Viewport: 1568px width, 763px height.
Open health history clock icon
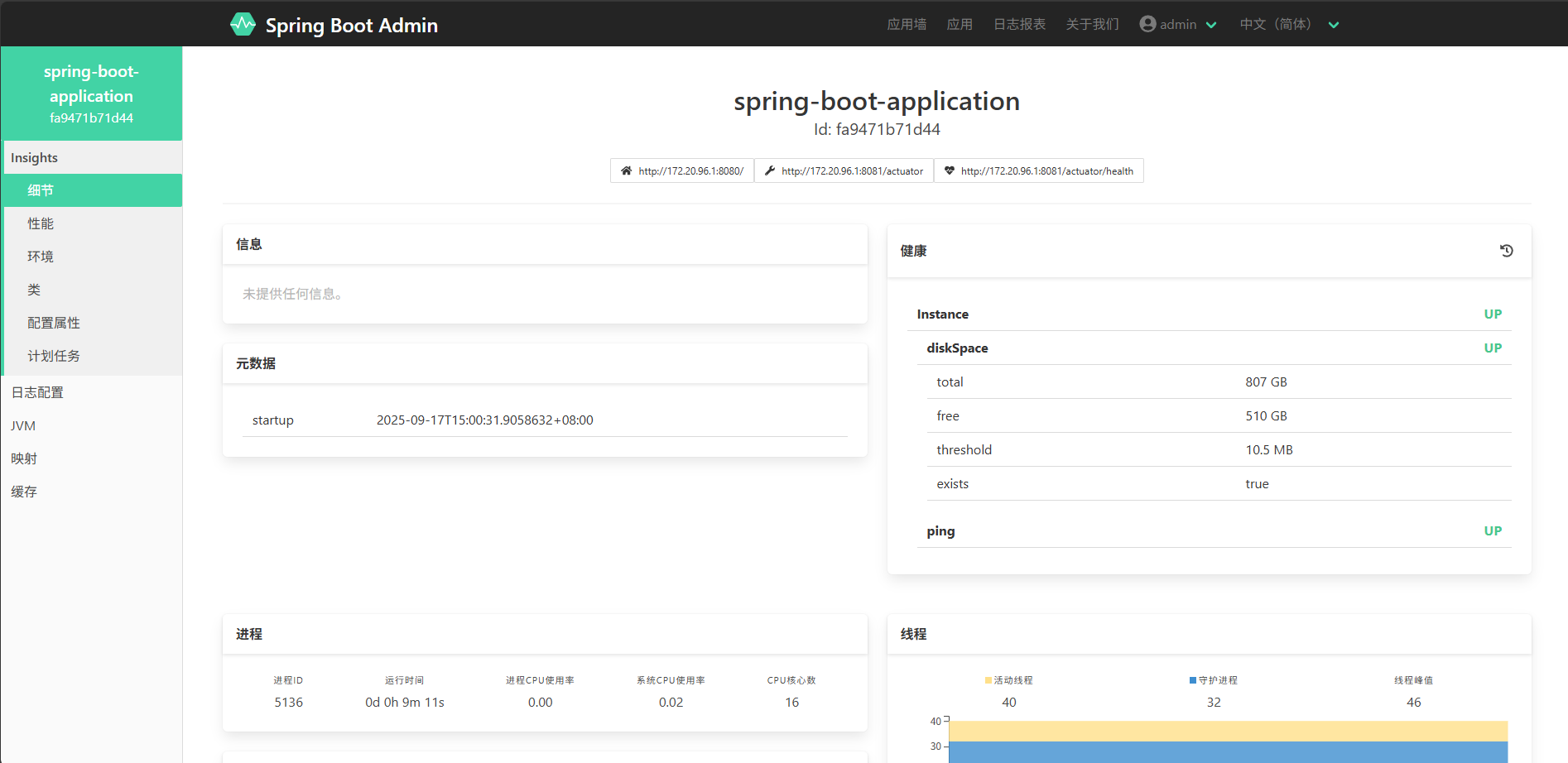1507,251
